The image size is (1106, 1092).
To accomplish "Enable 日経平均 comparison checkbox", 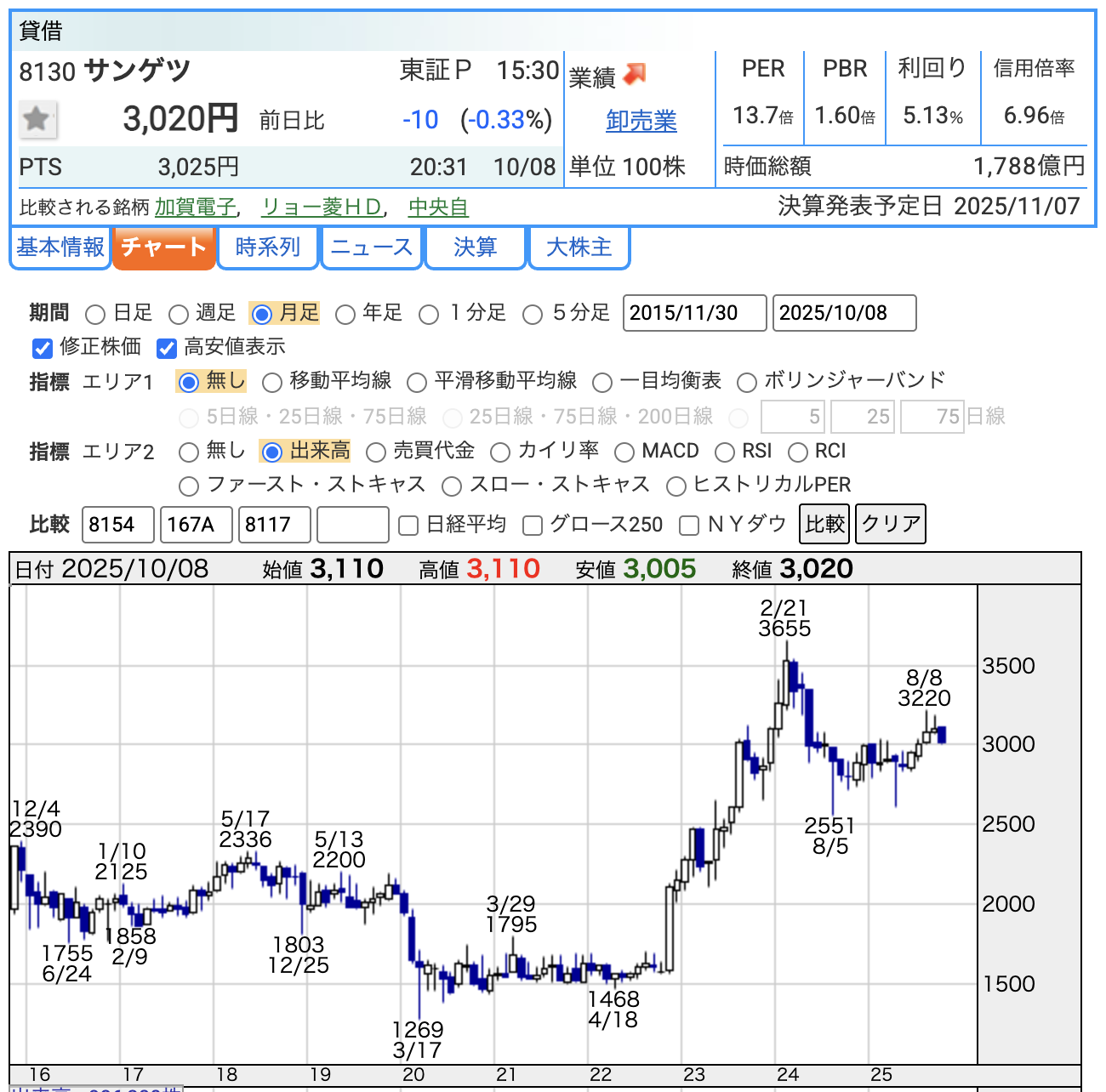I will point(408,526).
